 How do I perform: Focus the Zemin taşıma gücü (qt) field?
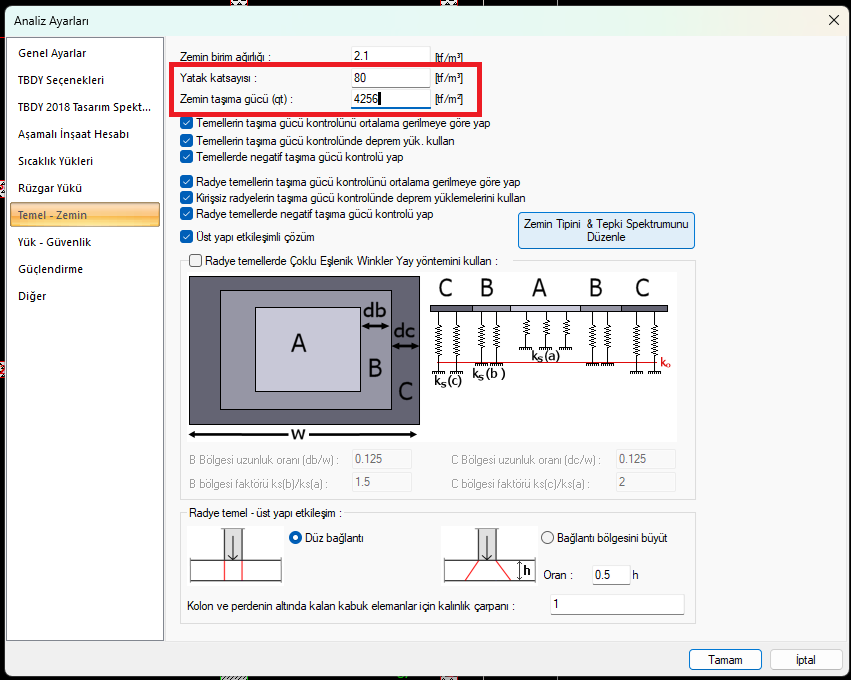390,99
